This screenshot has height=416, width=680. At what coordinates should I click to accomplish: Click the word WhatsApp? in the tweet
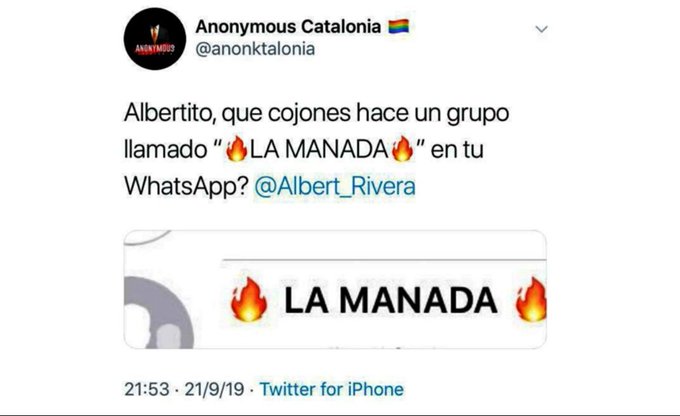tap(186, 186)
